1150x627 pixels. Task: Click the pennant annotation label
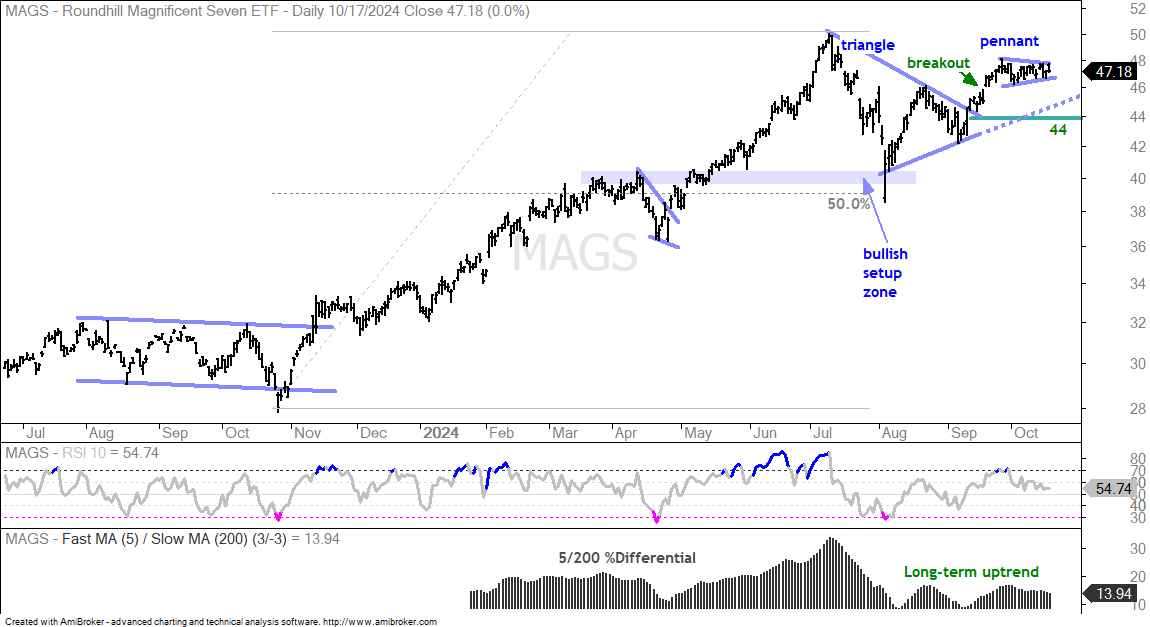1009,41
